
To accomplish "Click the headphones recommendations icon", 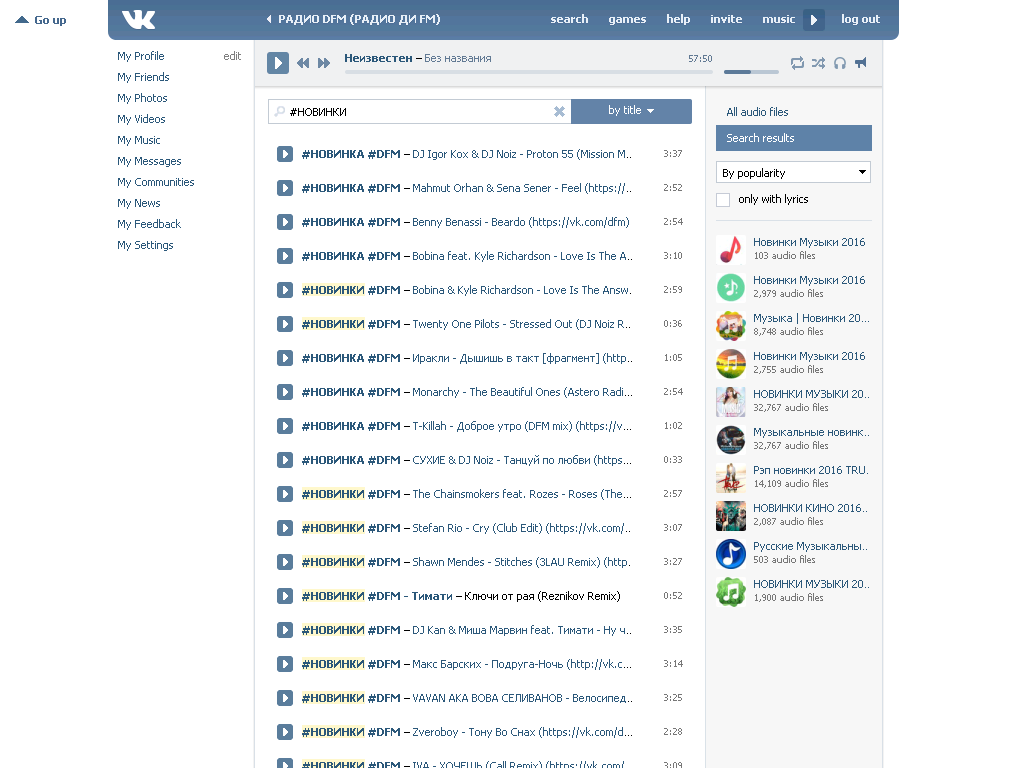I will [840, 63].
